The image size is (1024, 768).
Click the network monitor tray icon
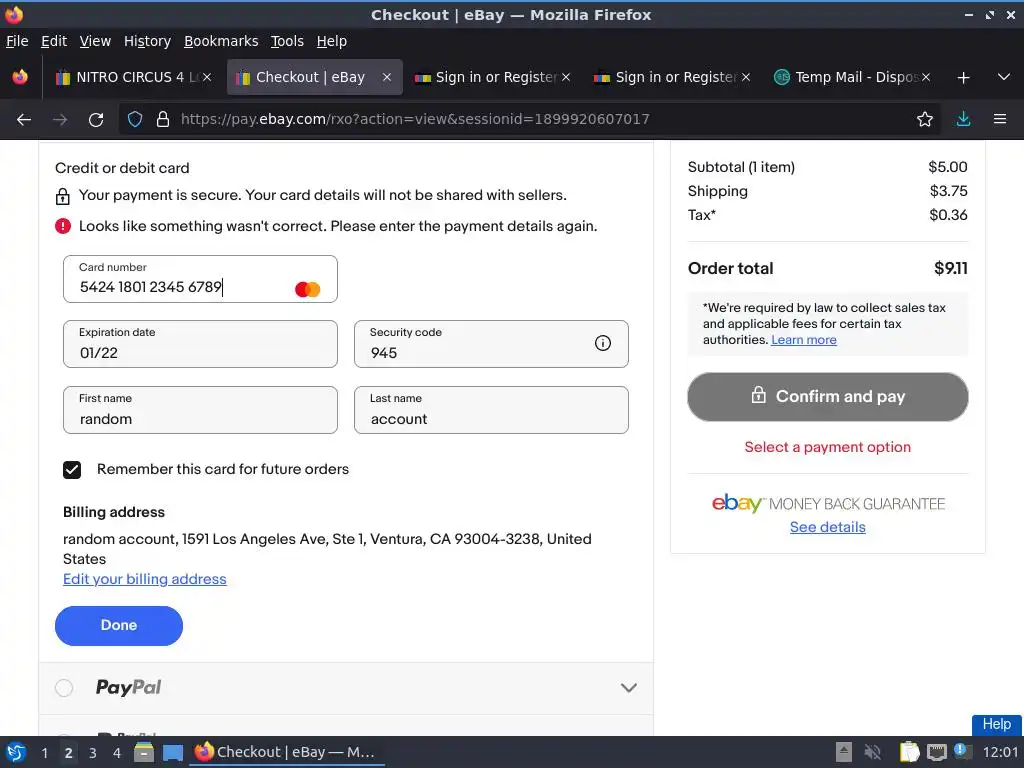tap(936, 752)
